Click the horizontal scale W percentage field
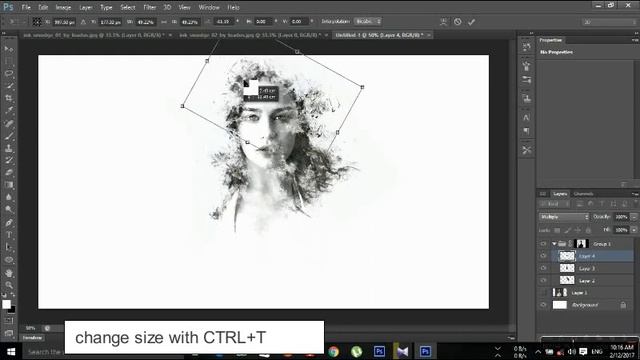This screenshot has height=360, width=640. pyautogui.click(x=145, y=22)
